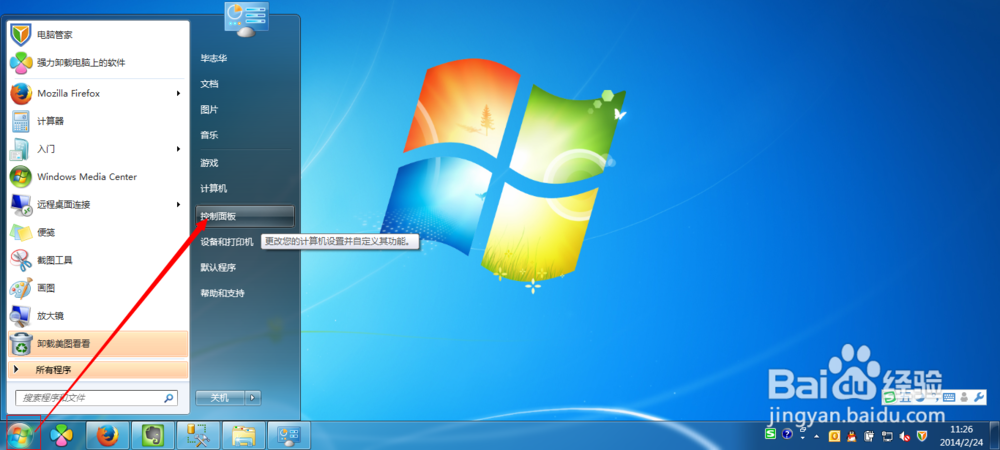Open 画图 Paint program

pyautogui.click(x=98, y=288)
